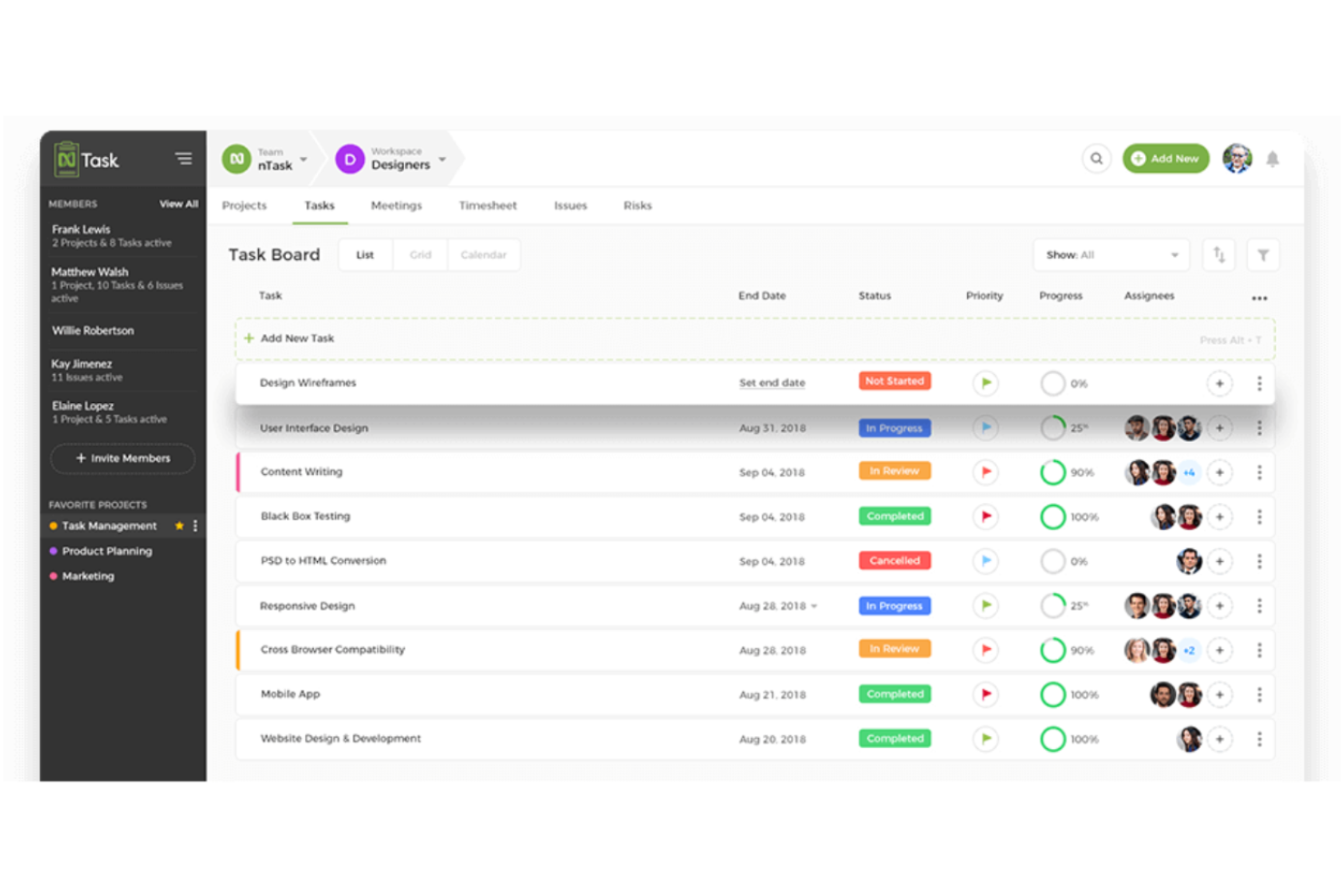Open Not Started status dropdown
1344x896 pixels.
tap(894, 381)
